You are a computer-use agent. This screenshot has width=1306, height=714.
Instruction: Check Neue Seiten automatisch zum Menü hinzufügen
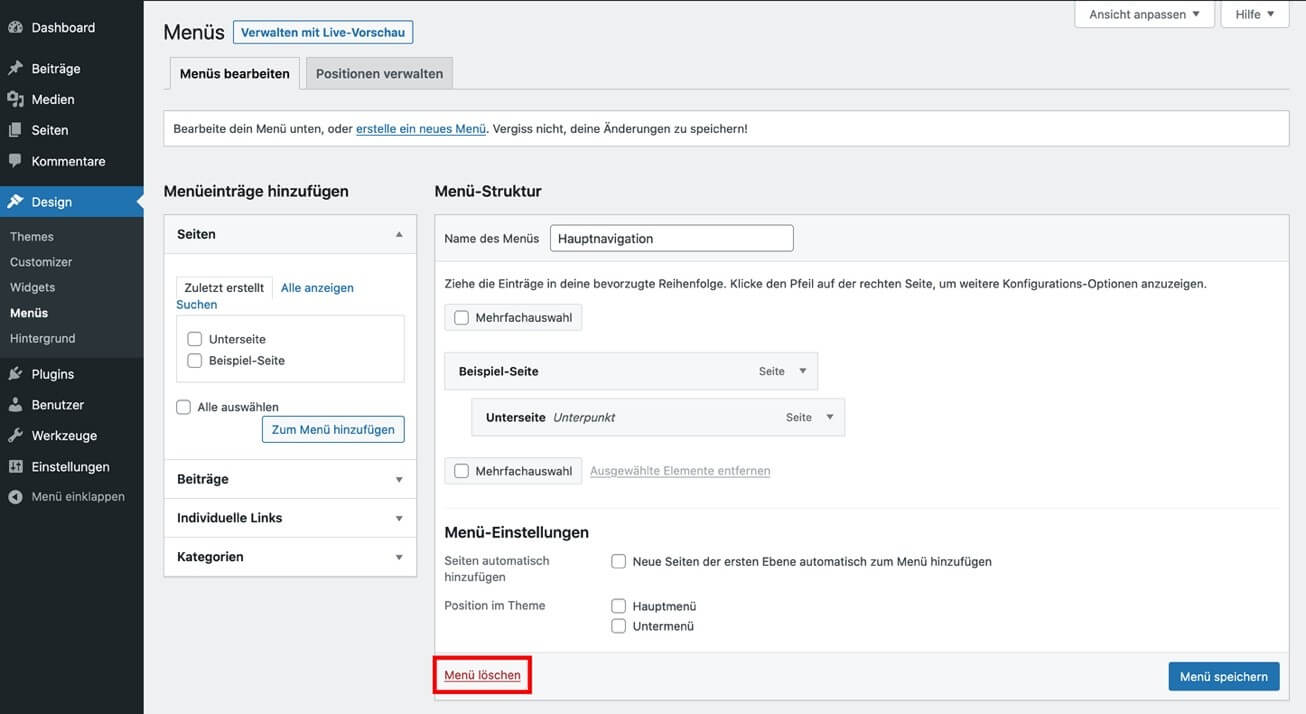(x=618, y=562)
